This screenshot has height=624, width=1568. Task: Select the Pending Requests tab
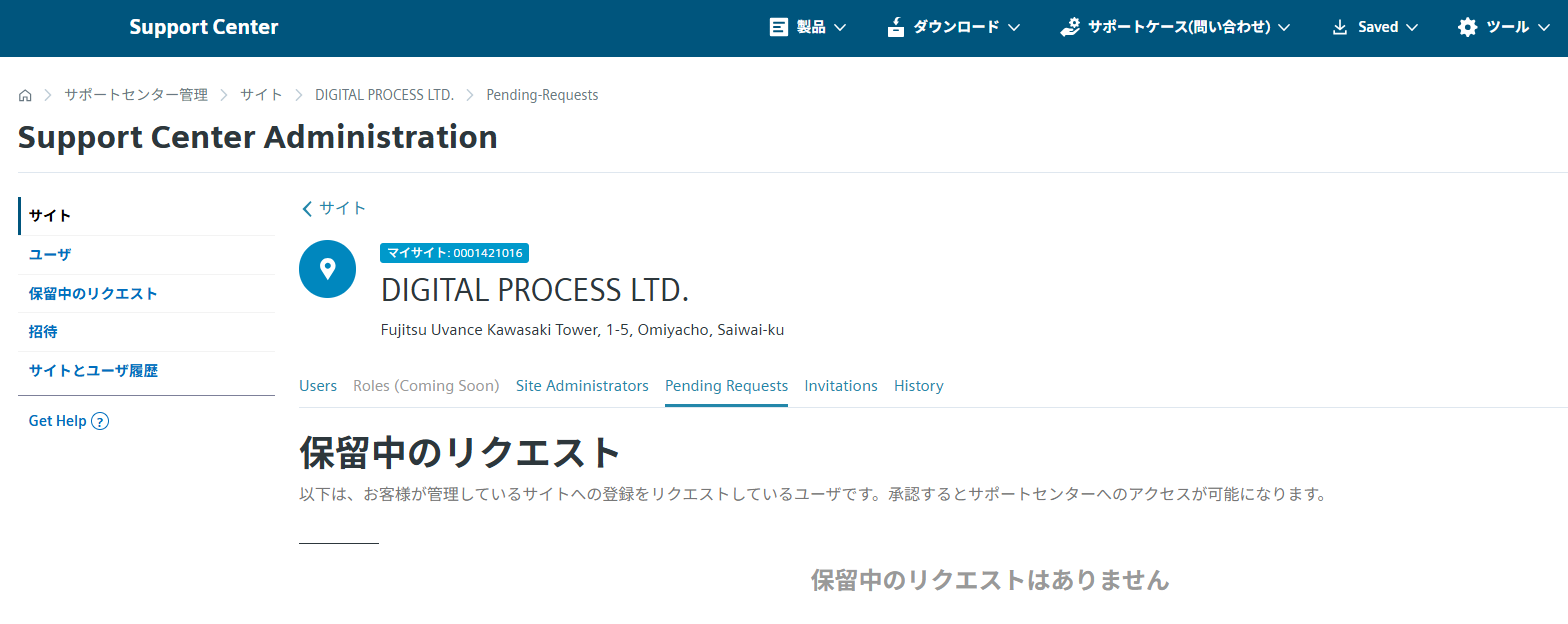[x=726, y=386]
